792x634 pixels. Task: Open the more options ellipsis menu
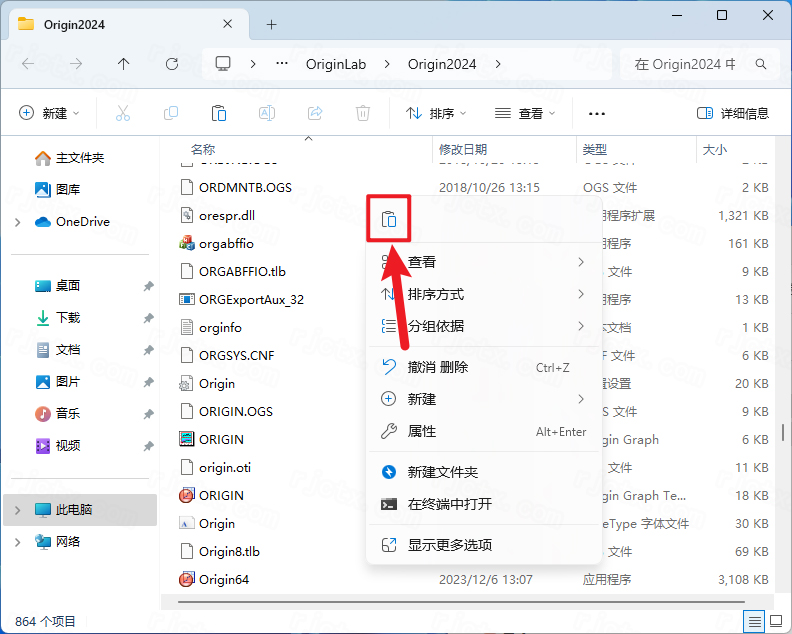pyautogui.click(x=597, y=113)
